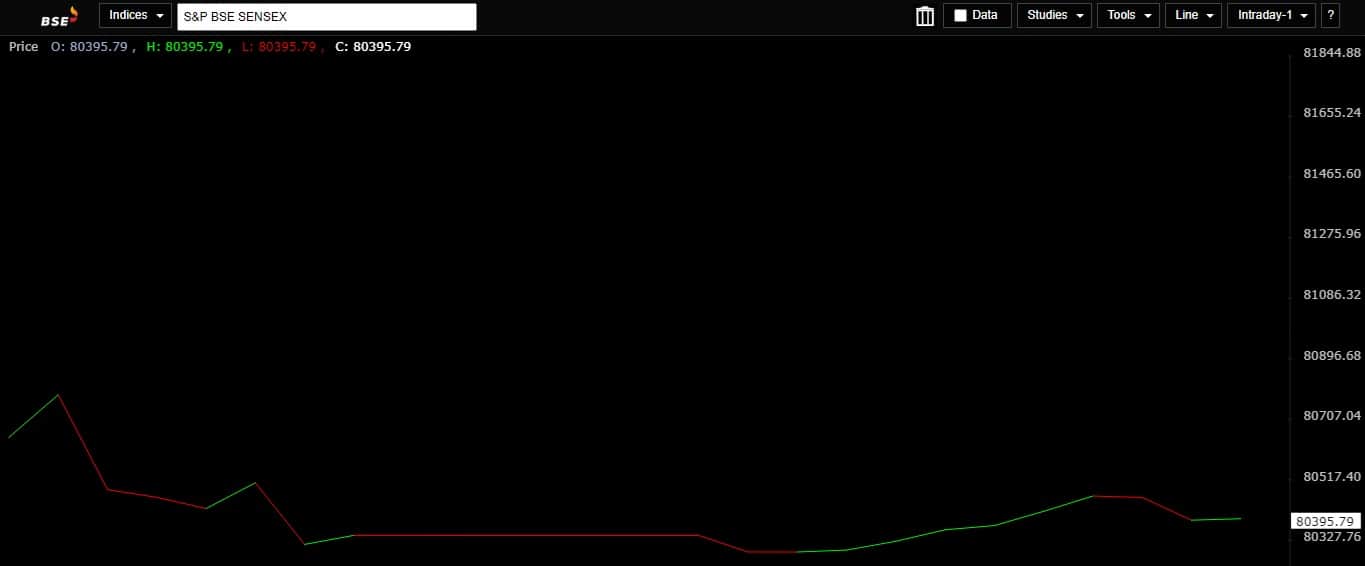Expand the Studies dropdown menu
Screen dimensions: 1365x566
[x=1054, y=16]
